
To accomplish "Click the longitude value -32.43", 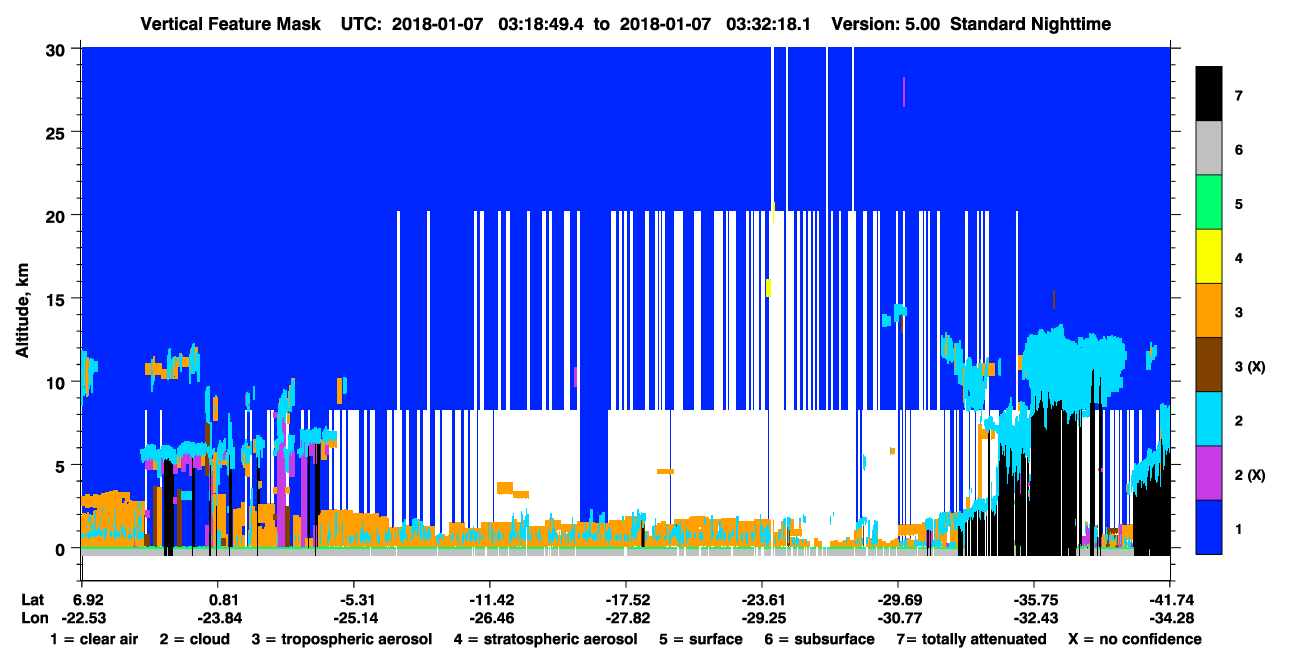I will (x=1034, y=617).
